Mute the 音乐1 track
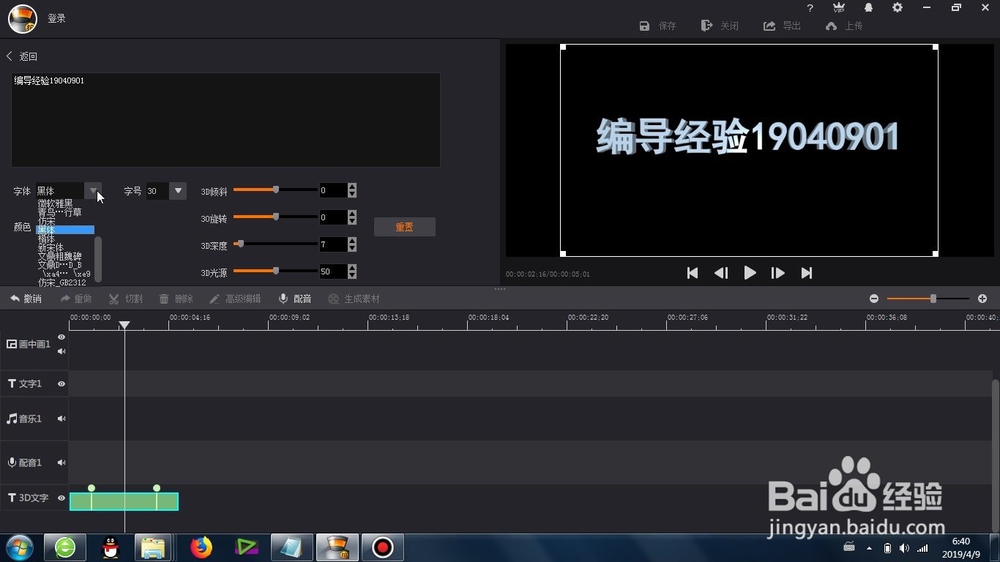1000x562 pixels. pos(61,418)
